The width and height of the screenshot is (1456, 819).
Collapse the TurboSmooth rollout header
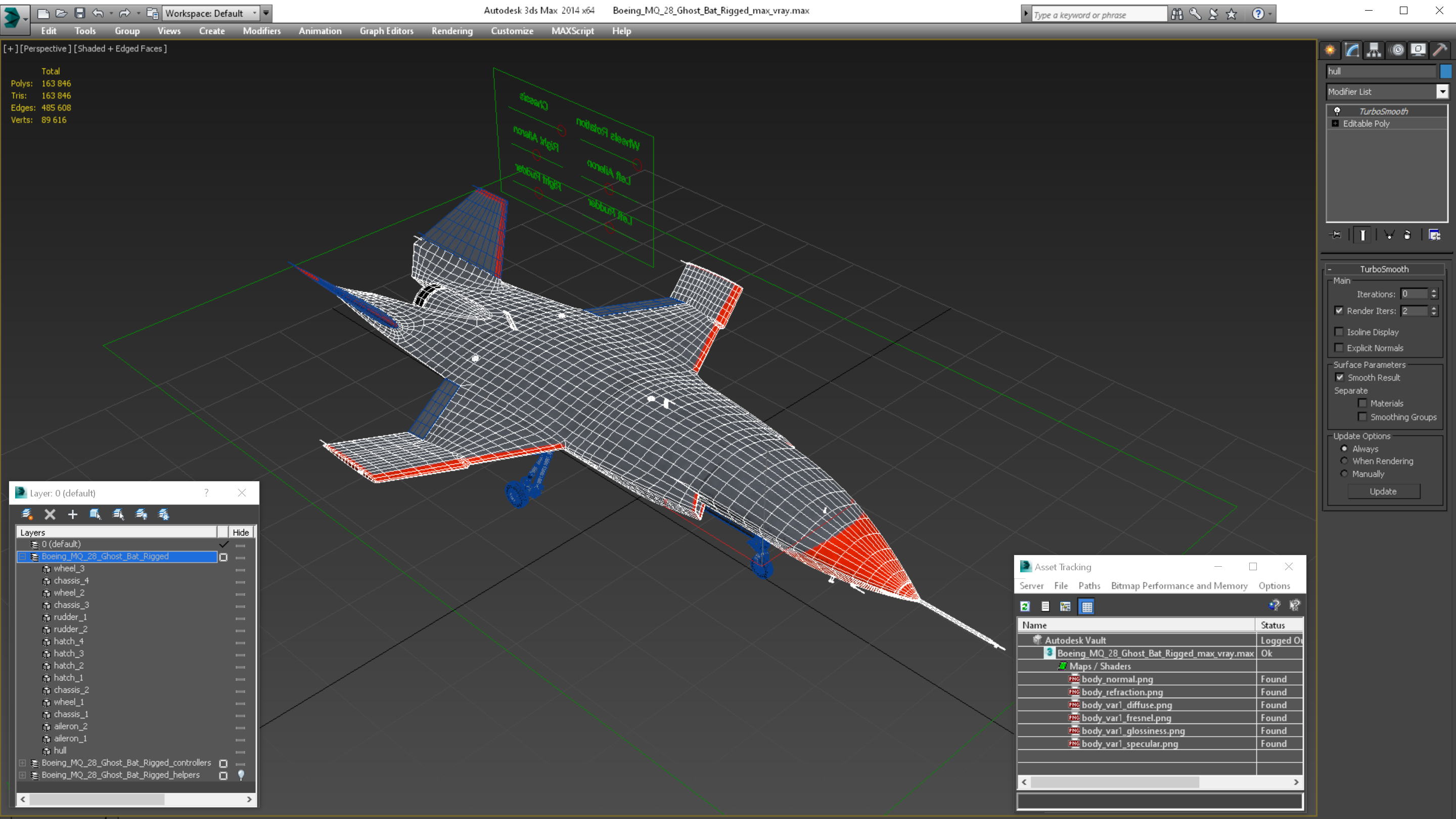(x=1384, y=269)
